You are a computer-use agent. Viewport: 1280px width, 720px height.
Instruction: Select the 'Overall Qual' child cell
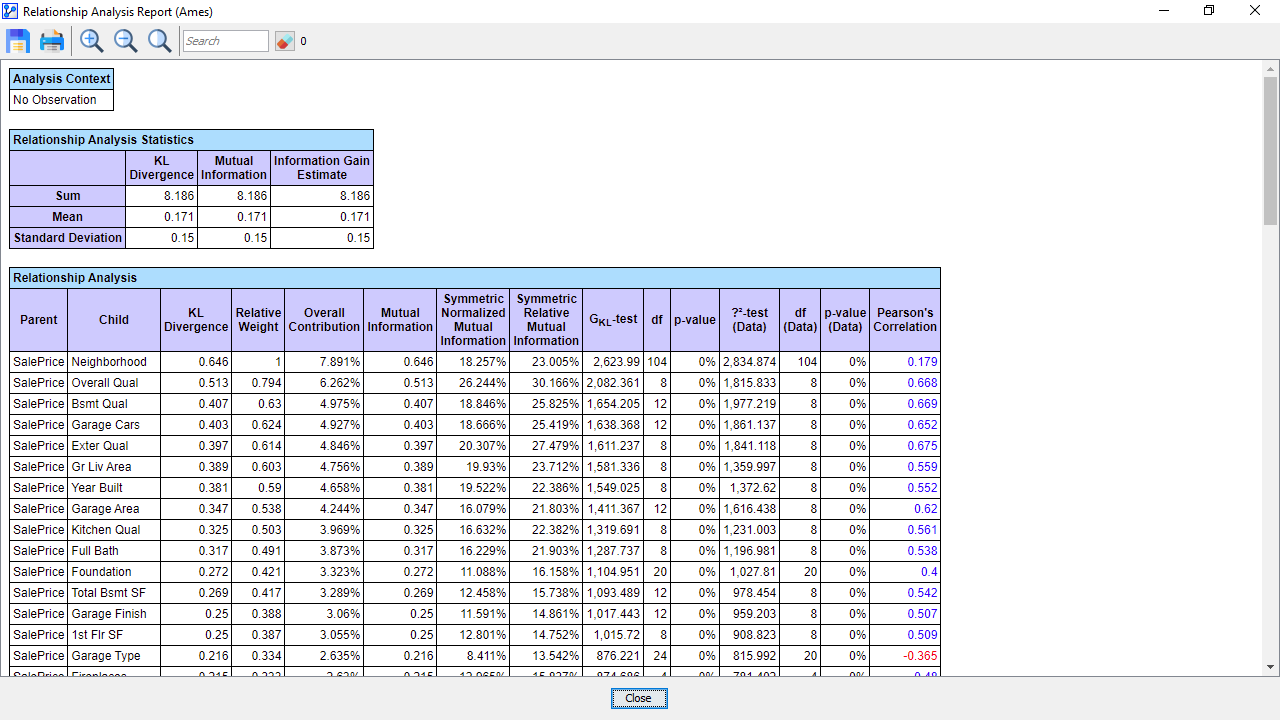[x=114, y=383]
